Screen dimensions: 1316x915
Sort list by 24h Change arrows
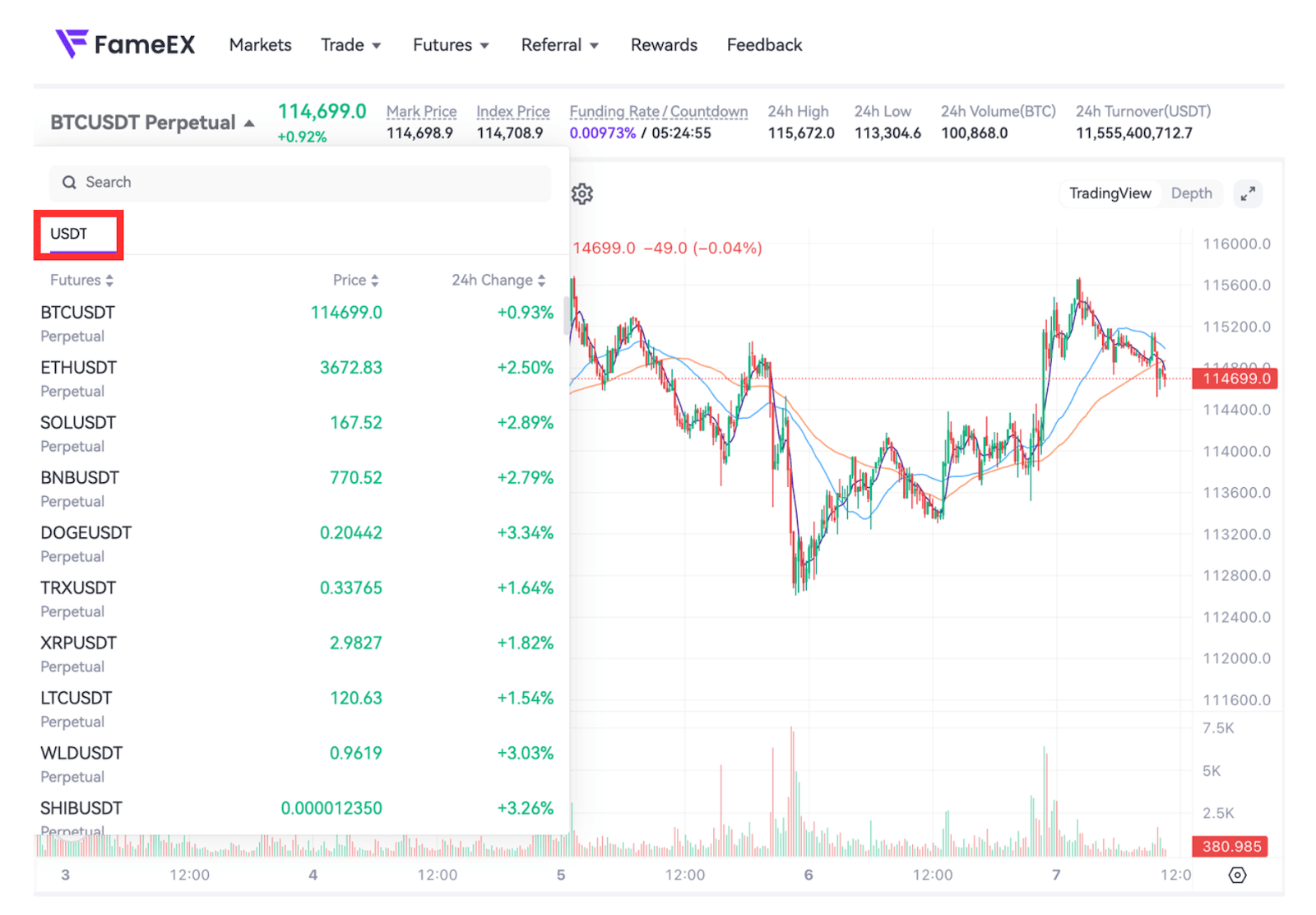541,281
